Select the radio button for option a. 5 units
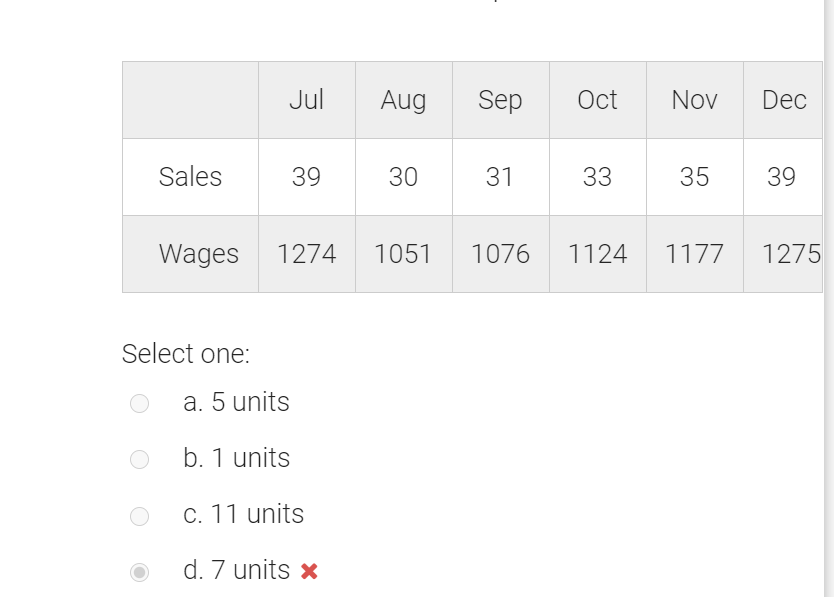The height and width of the screenshot is (597, 834). (x=139, y=403)
